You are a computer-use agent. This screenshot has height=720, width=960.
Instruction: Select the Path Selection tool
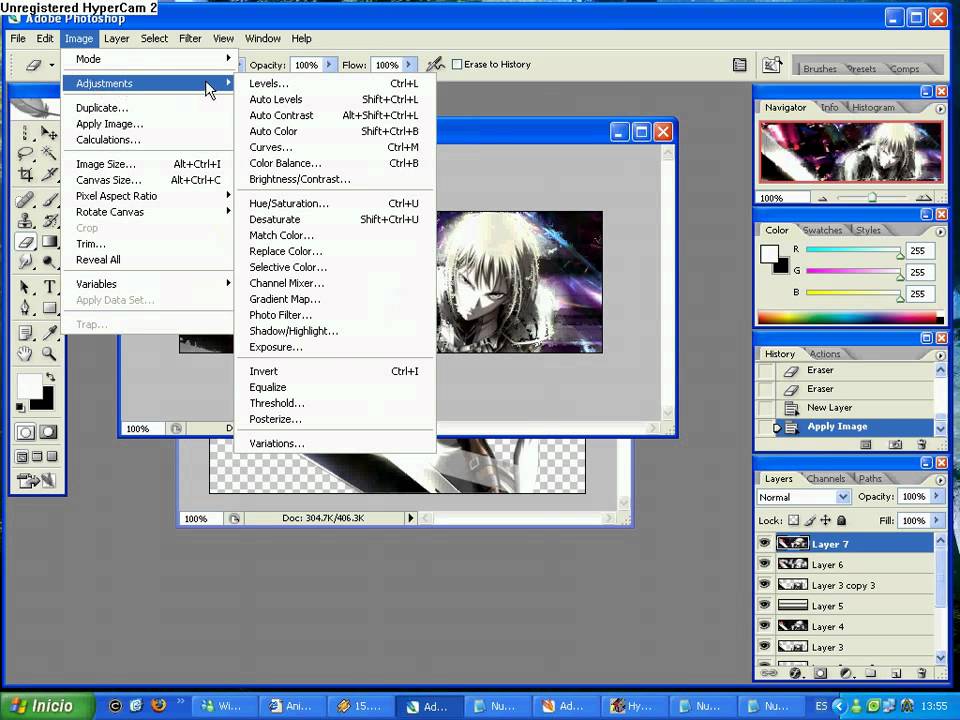tap(25, 287)
